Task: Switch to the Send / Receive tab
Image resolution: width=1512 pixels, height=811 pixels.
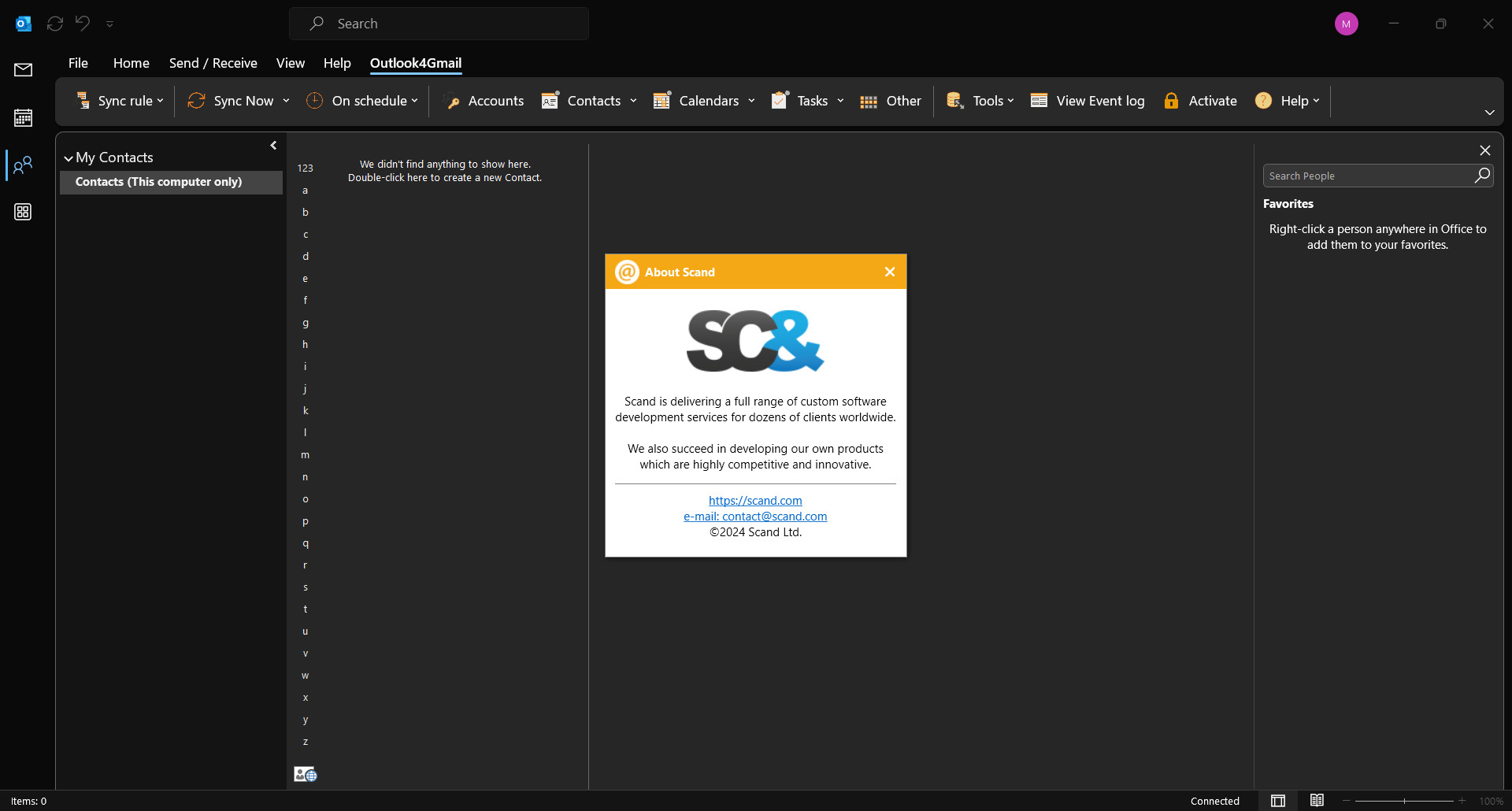Action: point(213,63)
